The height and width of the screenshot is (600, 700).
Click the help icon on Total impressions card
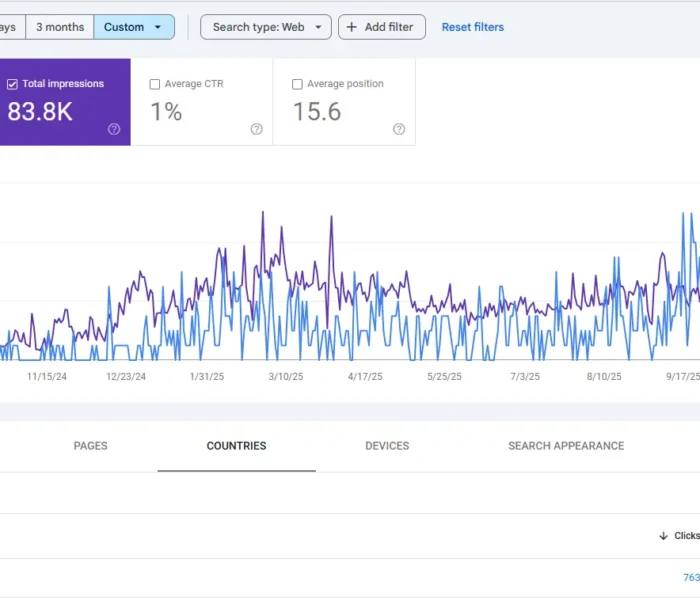pyautogui.click(x=114, y=129)
